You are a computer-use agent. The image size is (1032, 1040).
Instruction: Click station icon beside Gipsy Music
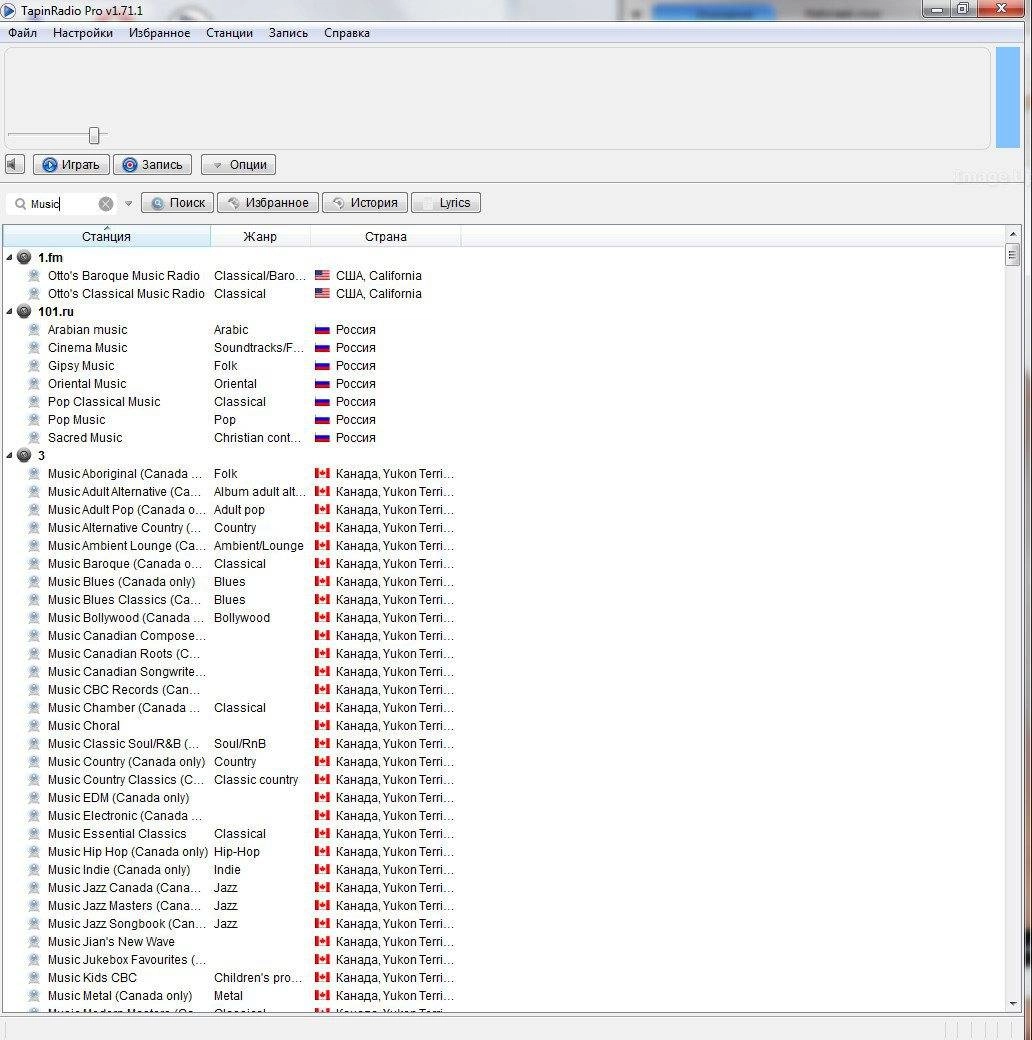(x=34, y=365)
